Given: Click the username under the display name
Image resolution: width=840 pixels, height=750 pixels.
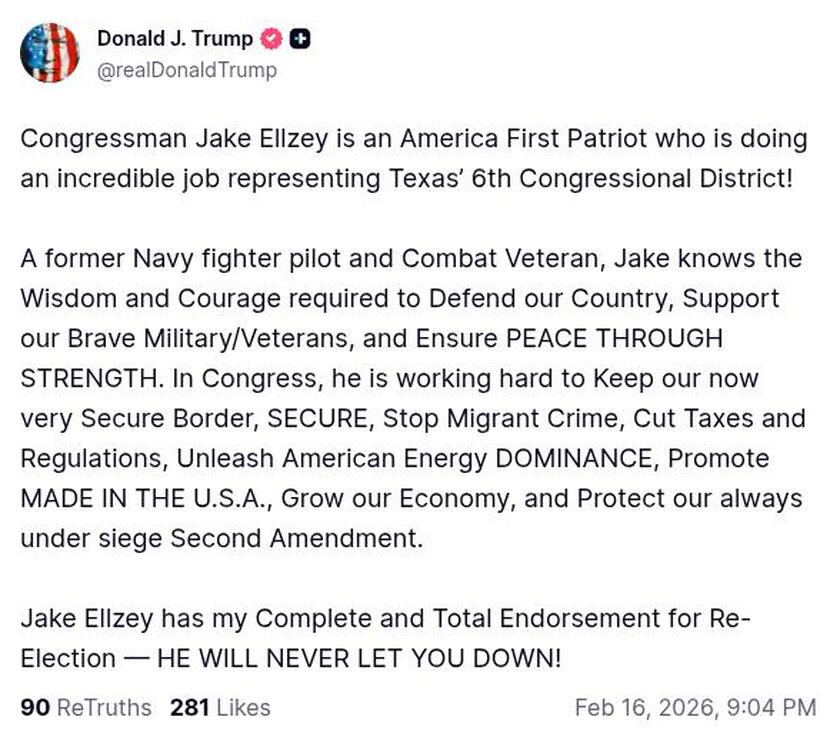Looking at the screenshot, I should click(x=186, y=71).
